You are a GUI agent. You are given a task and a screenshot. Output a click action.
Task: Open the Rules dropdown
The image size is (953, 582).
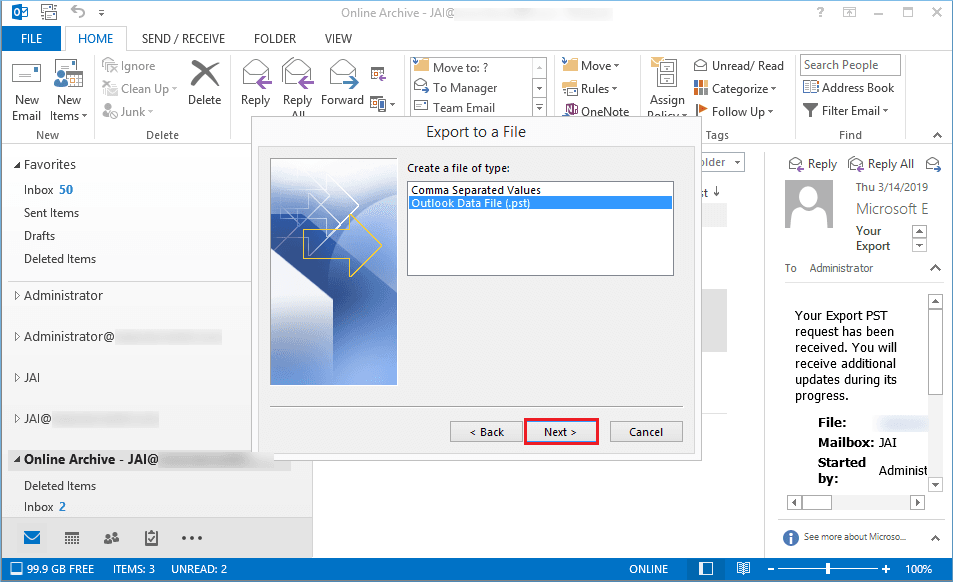coord(590,89)
